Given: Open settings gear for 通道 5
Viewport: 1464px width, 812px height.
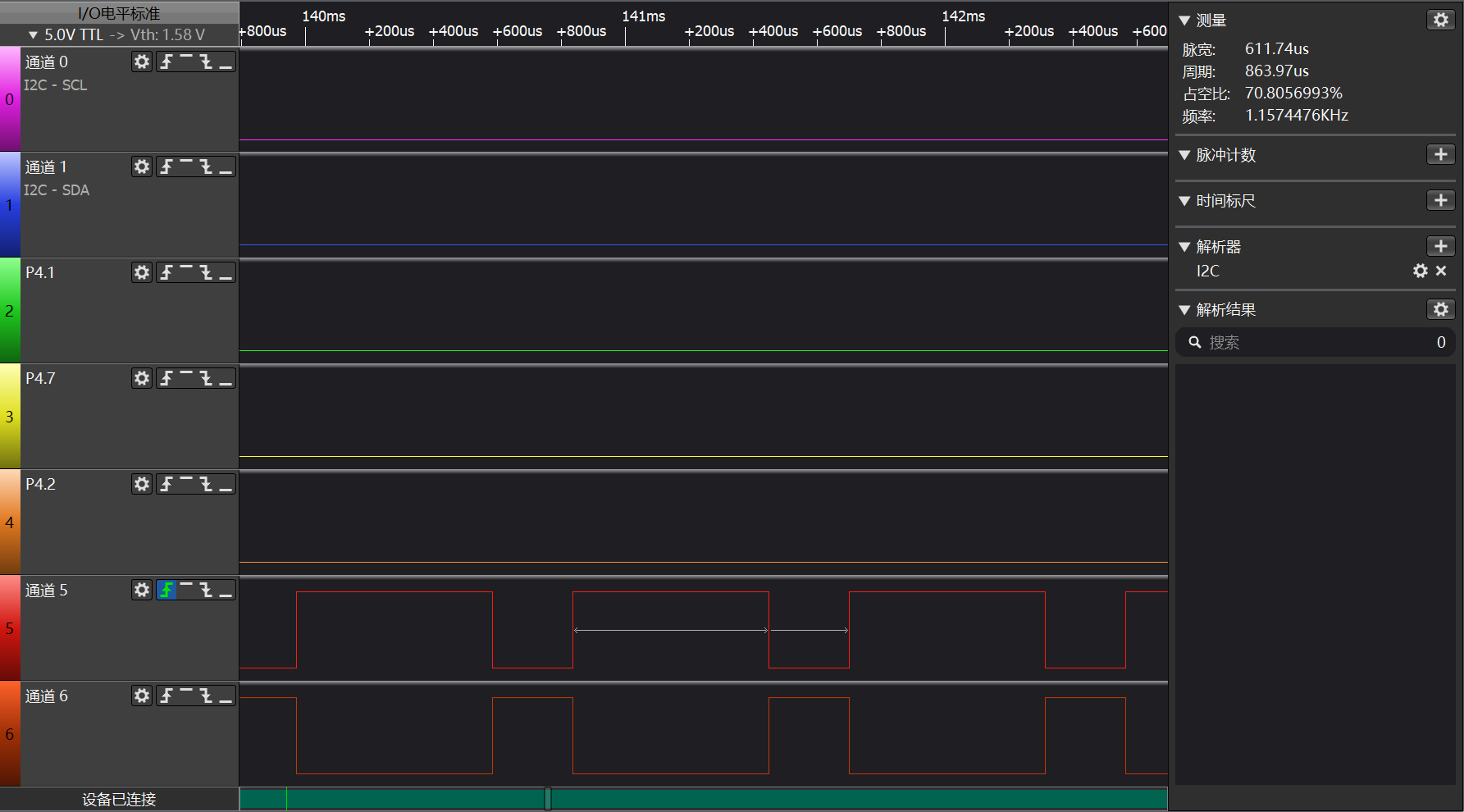Looking at the screenshot, I should [142, 590].
